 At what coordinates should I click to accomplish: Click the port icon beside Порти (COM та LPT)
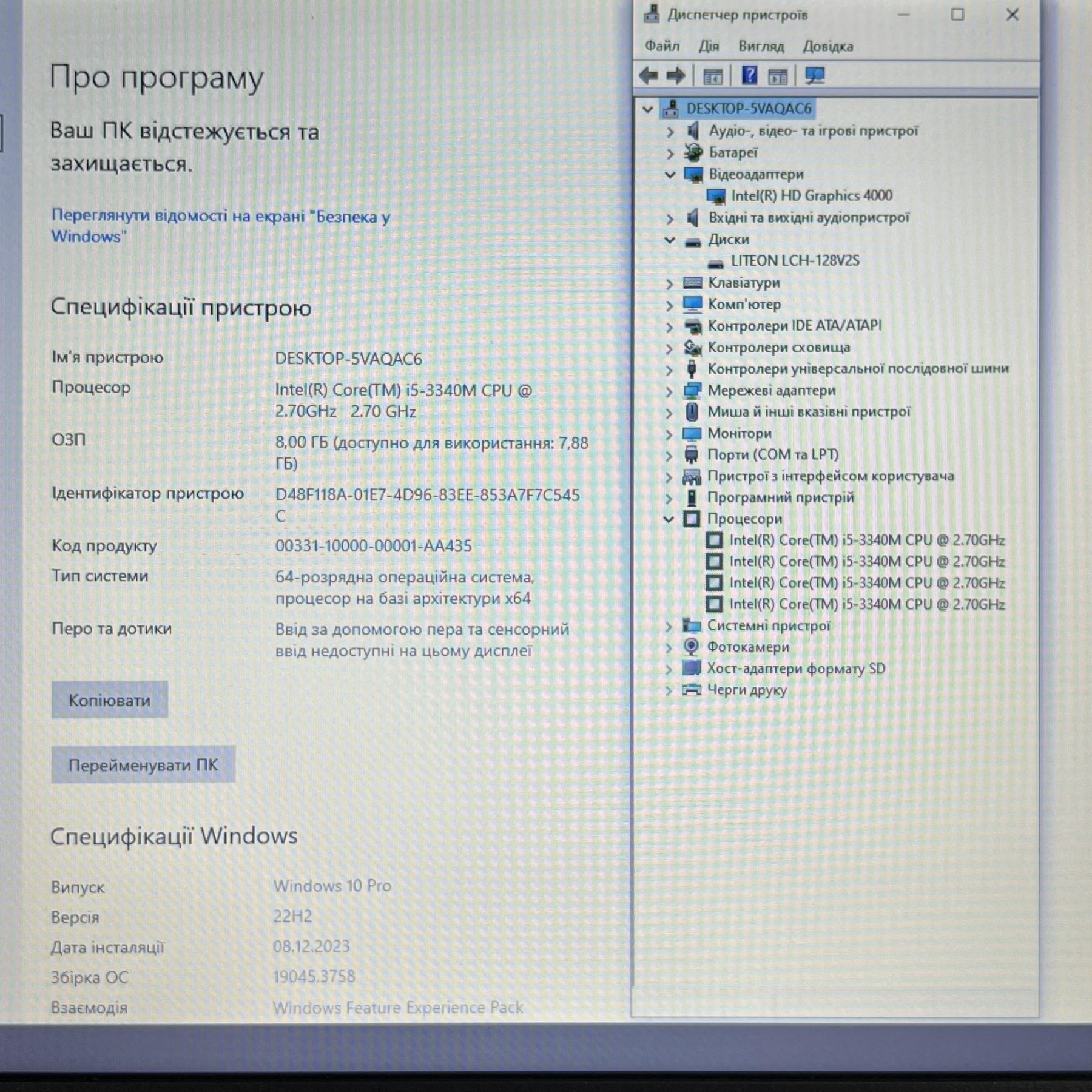pos(691,454)
